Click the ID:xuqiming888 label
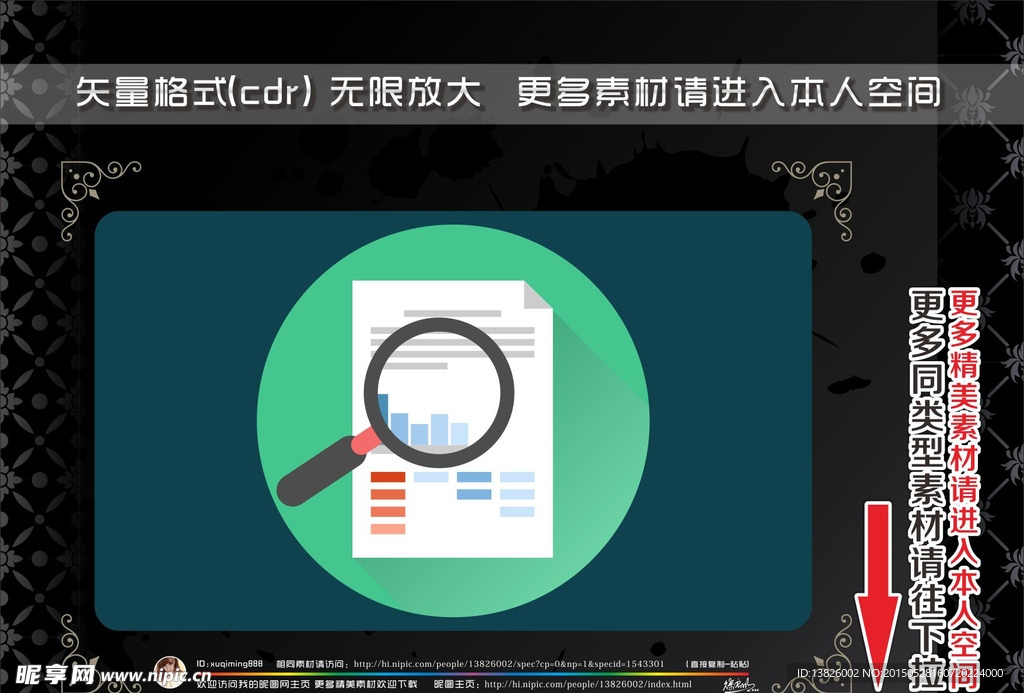The height and width of the screenshot is (693, 1024). (x=229, y=663)
